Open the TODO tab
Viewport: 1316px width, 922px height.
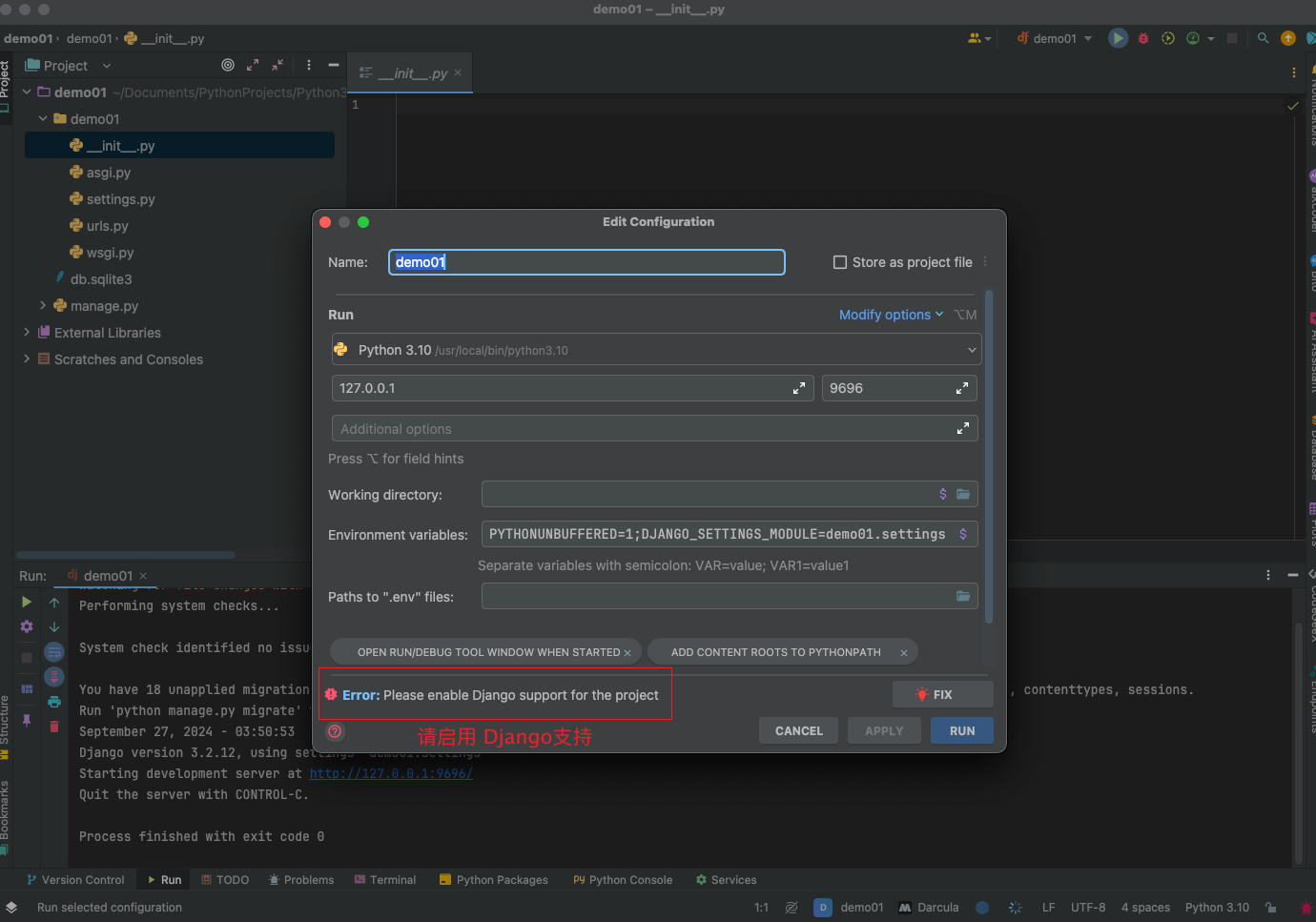click(225, 880)
